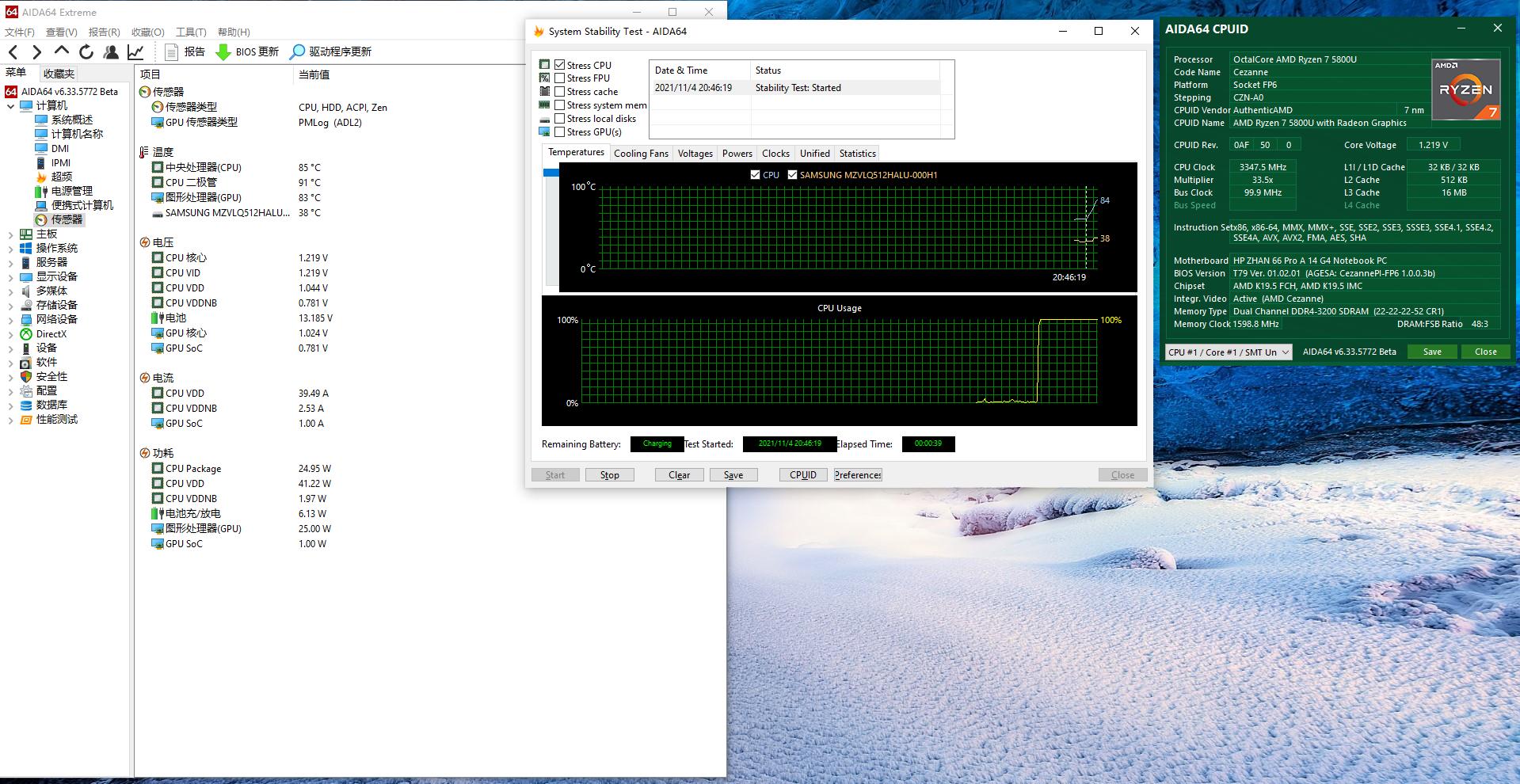Collapse the 计算机 tree node

pos(10,106)
